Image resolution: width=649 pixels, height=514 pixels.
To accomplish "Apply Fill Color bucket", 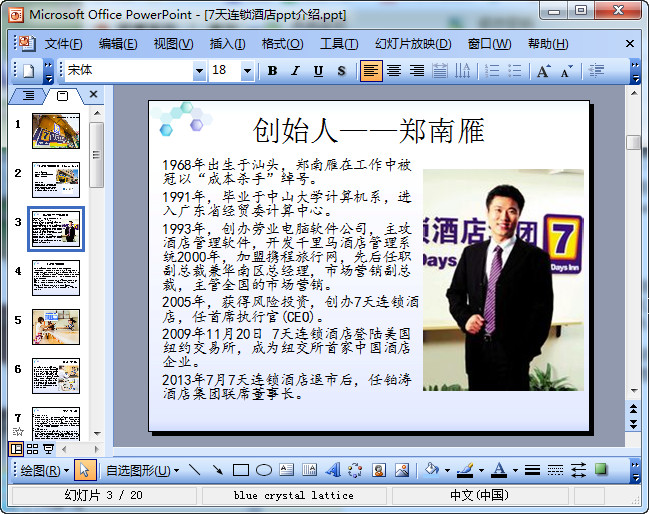I will (432, 470).
